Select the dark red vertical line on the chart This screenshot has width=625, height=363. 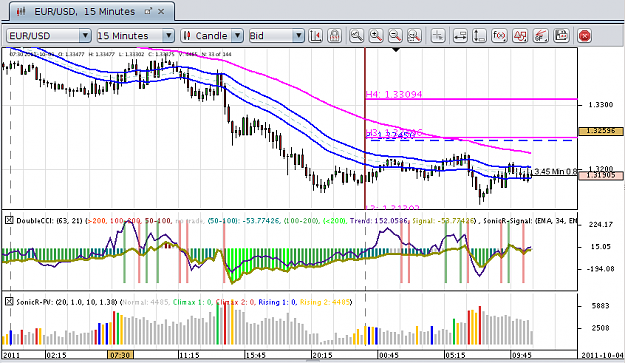[365, 128]
